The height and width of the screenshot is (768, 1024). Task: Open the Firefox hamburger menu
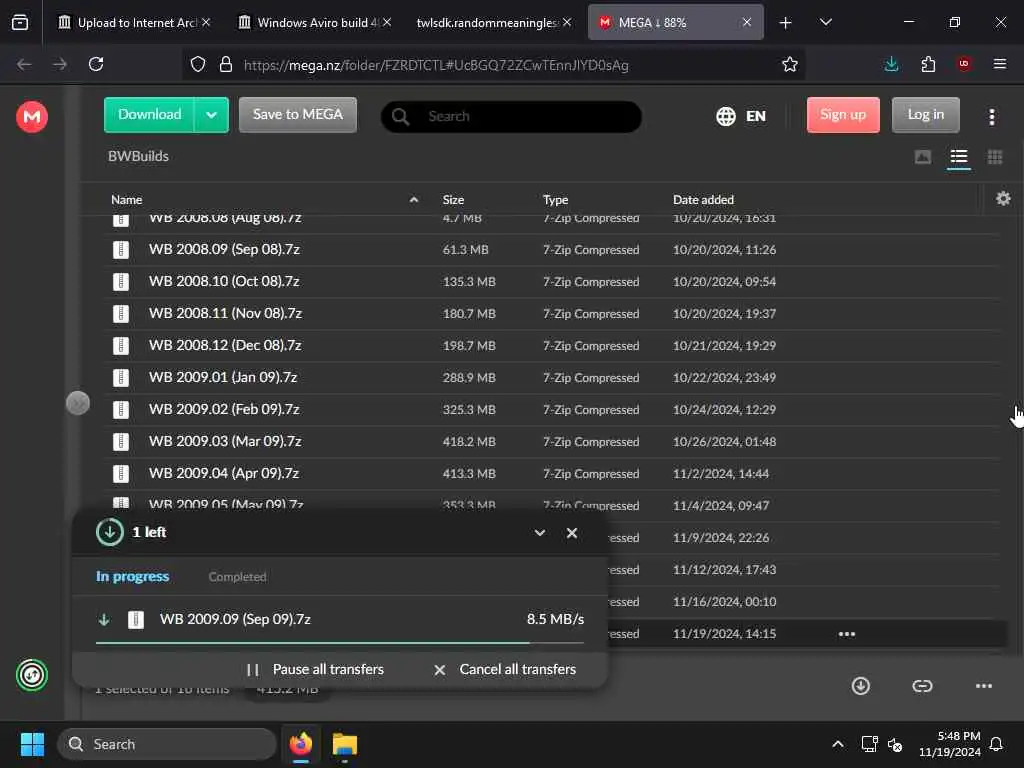pyautogui.click(x=999, y=64)
